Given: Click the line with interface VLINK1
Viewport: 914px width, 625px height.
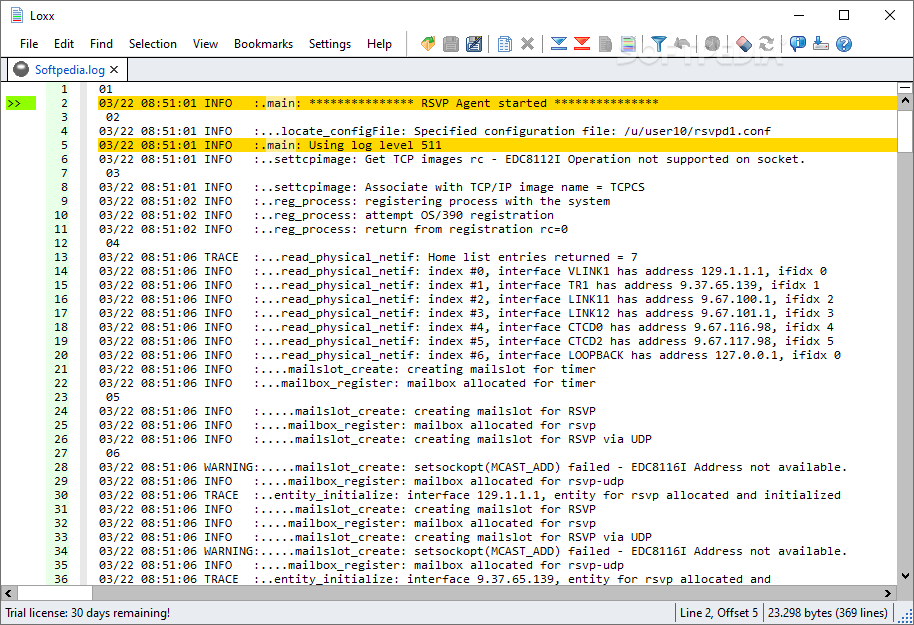Looking at the screenshot, I should click(462, 271).
